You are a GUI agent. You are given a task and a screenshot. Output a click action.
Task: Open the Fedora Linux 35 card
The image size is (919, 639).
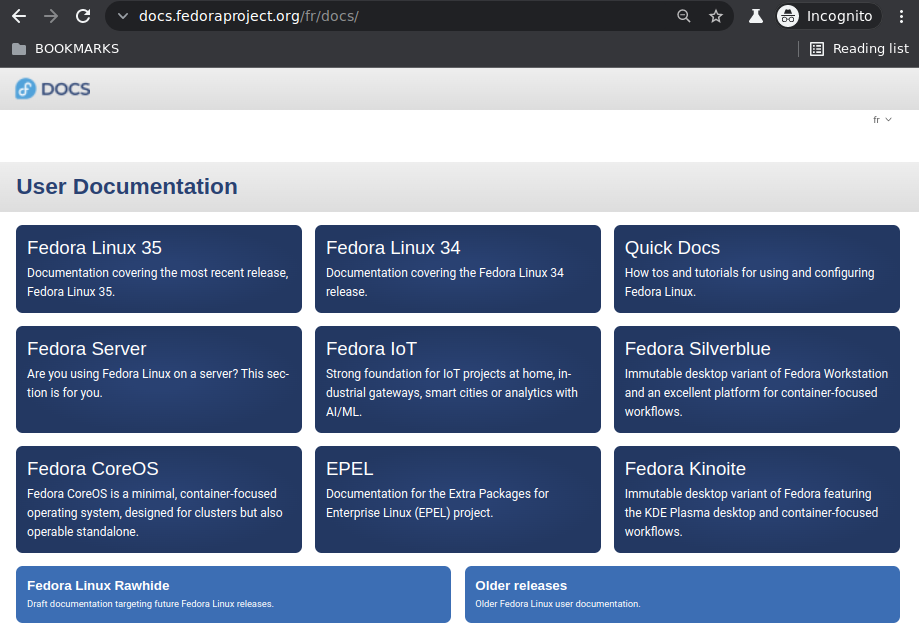tap(159, 269)
